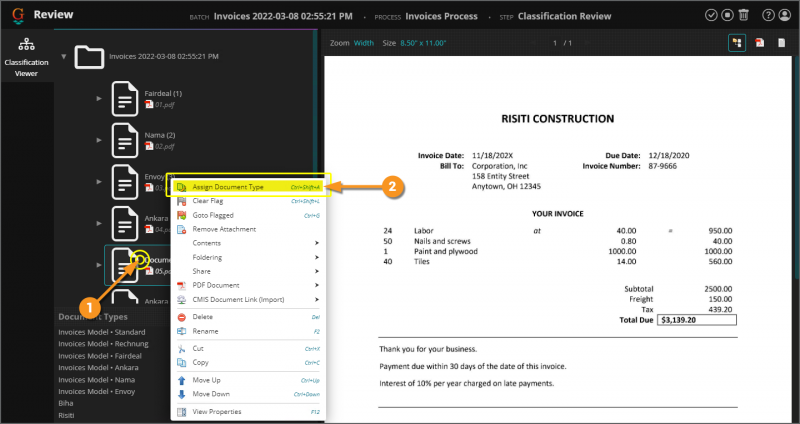Choose Clear Flag in context menu
Image resolution: width=800 pixels, height=424 pixels.
pos(249,201)
